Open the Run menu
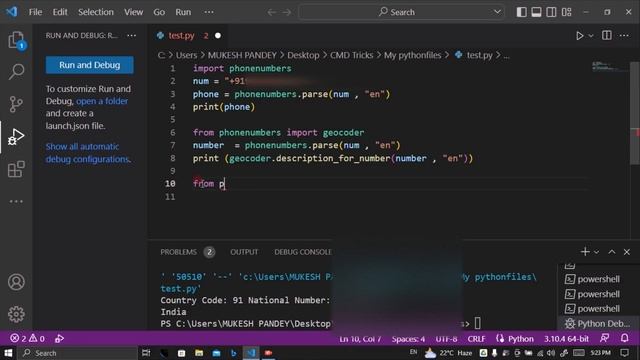The image size is (640, 360). tap(183, 12)
